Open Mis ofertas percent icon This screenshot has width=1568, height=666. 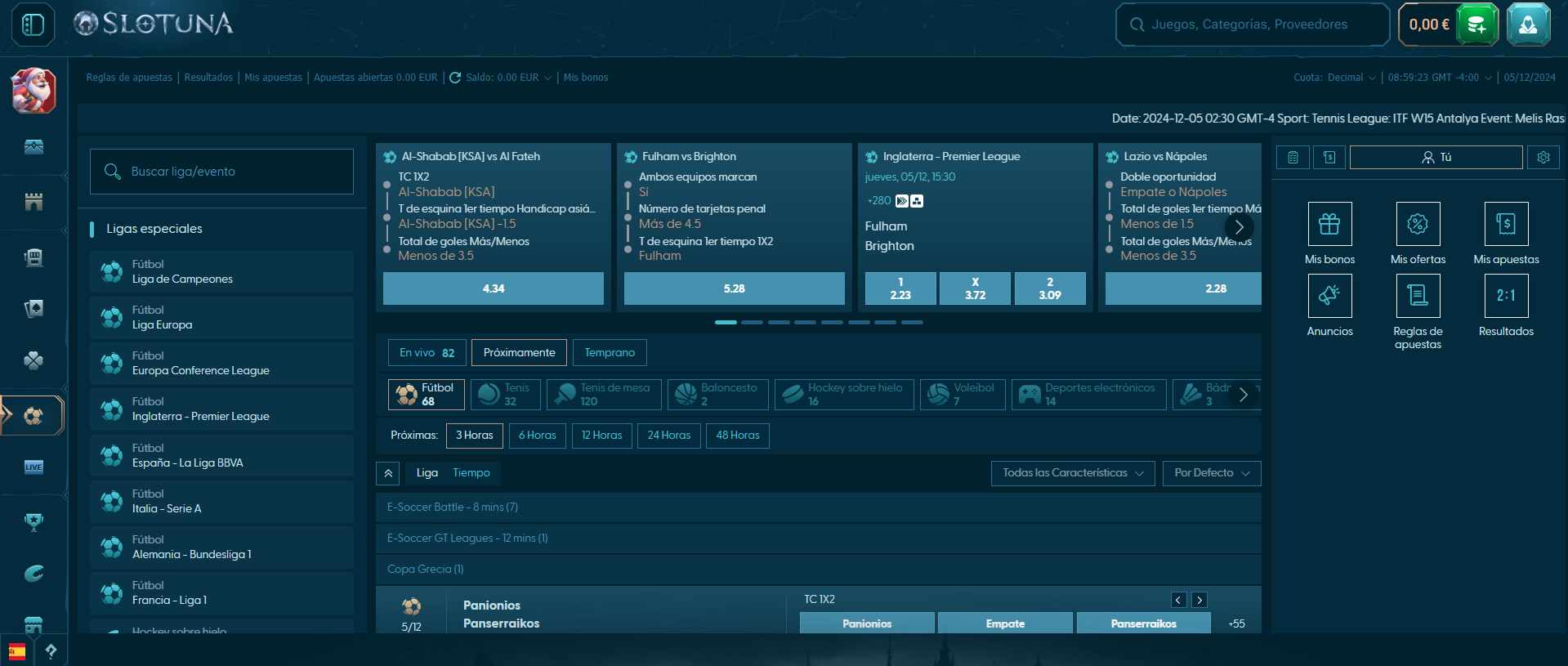(x=1418, y=224)
